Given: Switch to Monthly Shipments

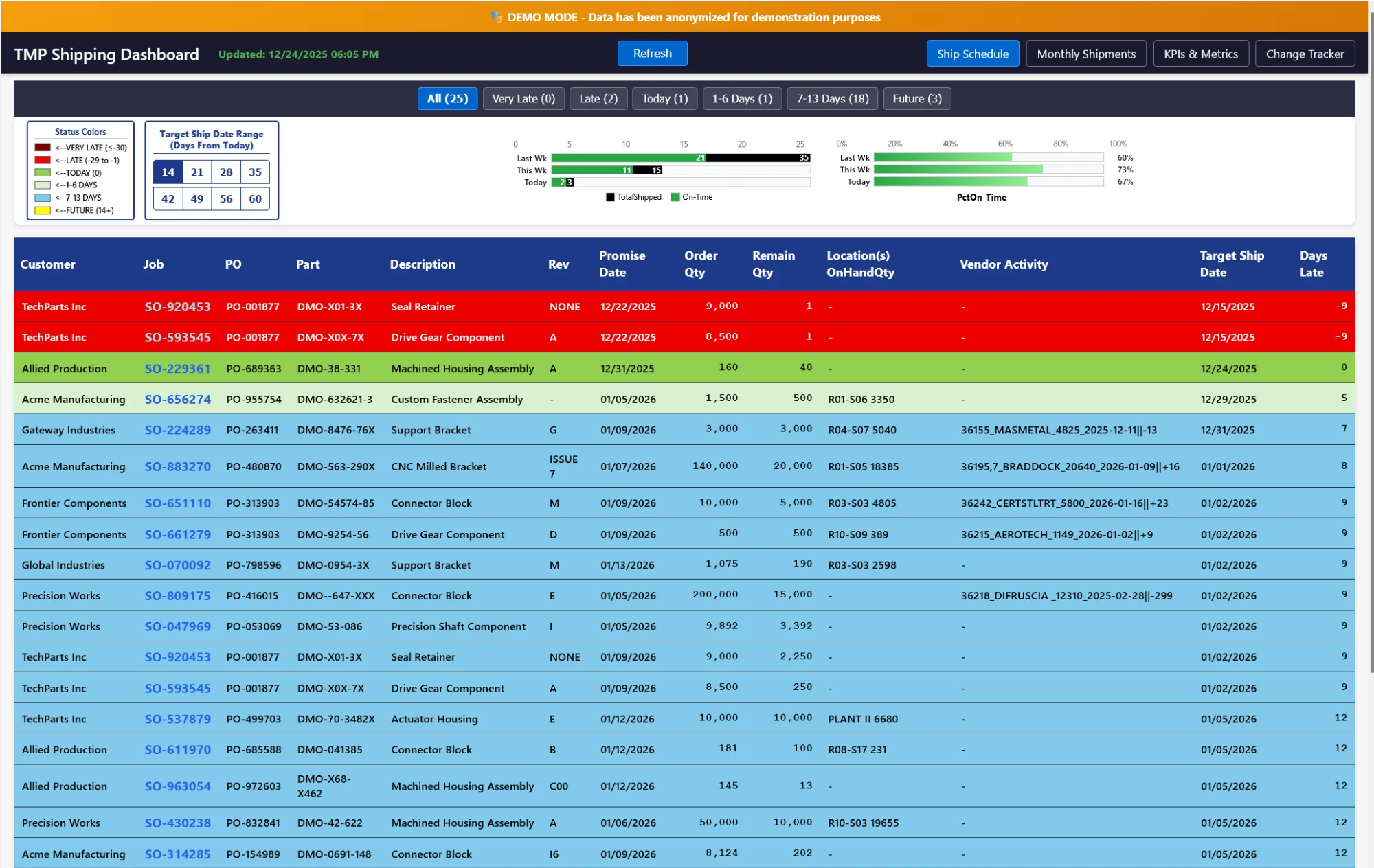Looking at the screenshot, I should pyautogui.click(x=1085, y=53).
